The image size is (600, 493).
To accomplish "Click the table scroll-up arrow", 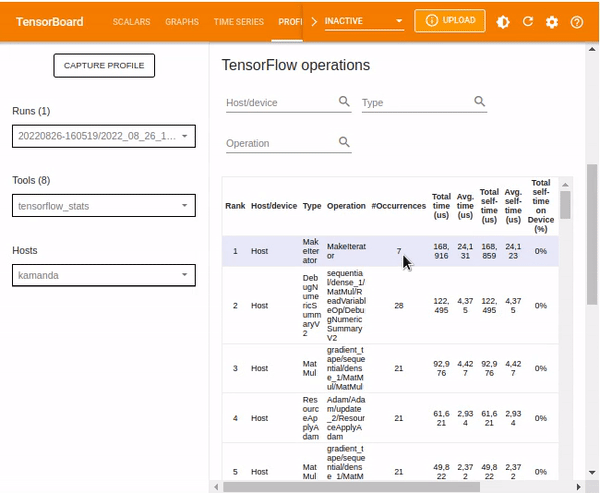I will 565,185.
